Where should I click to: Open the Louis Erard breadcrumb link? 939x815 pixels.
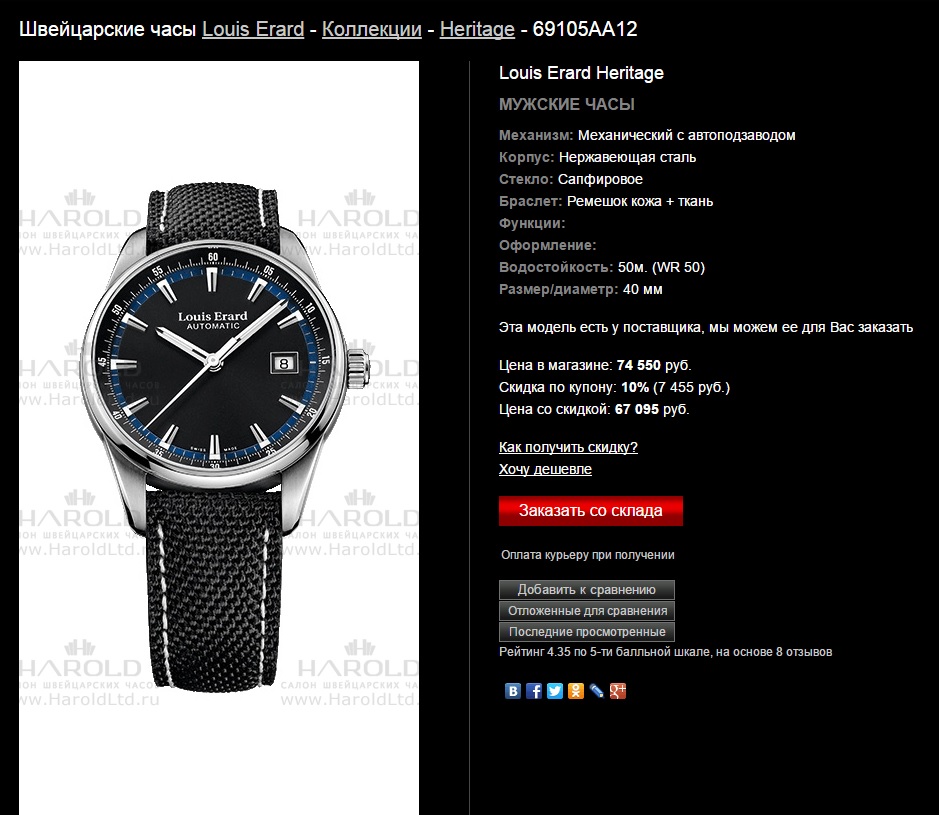click(x=253, y=29)
